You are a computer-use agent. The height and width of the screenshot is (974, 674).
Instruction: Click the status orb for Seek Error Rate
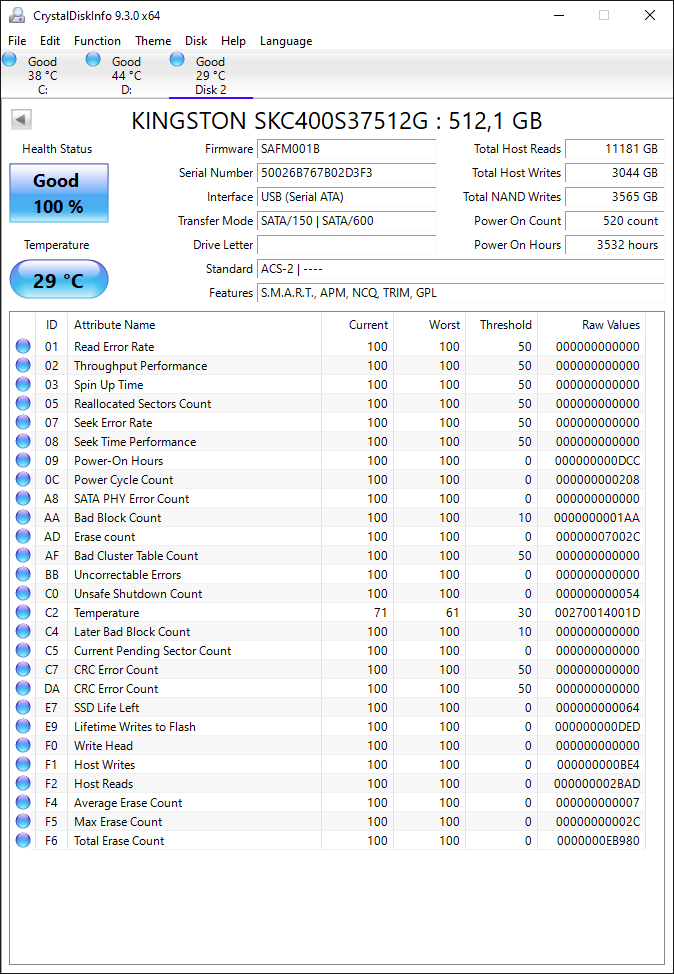23,422
